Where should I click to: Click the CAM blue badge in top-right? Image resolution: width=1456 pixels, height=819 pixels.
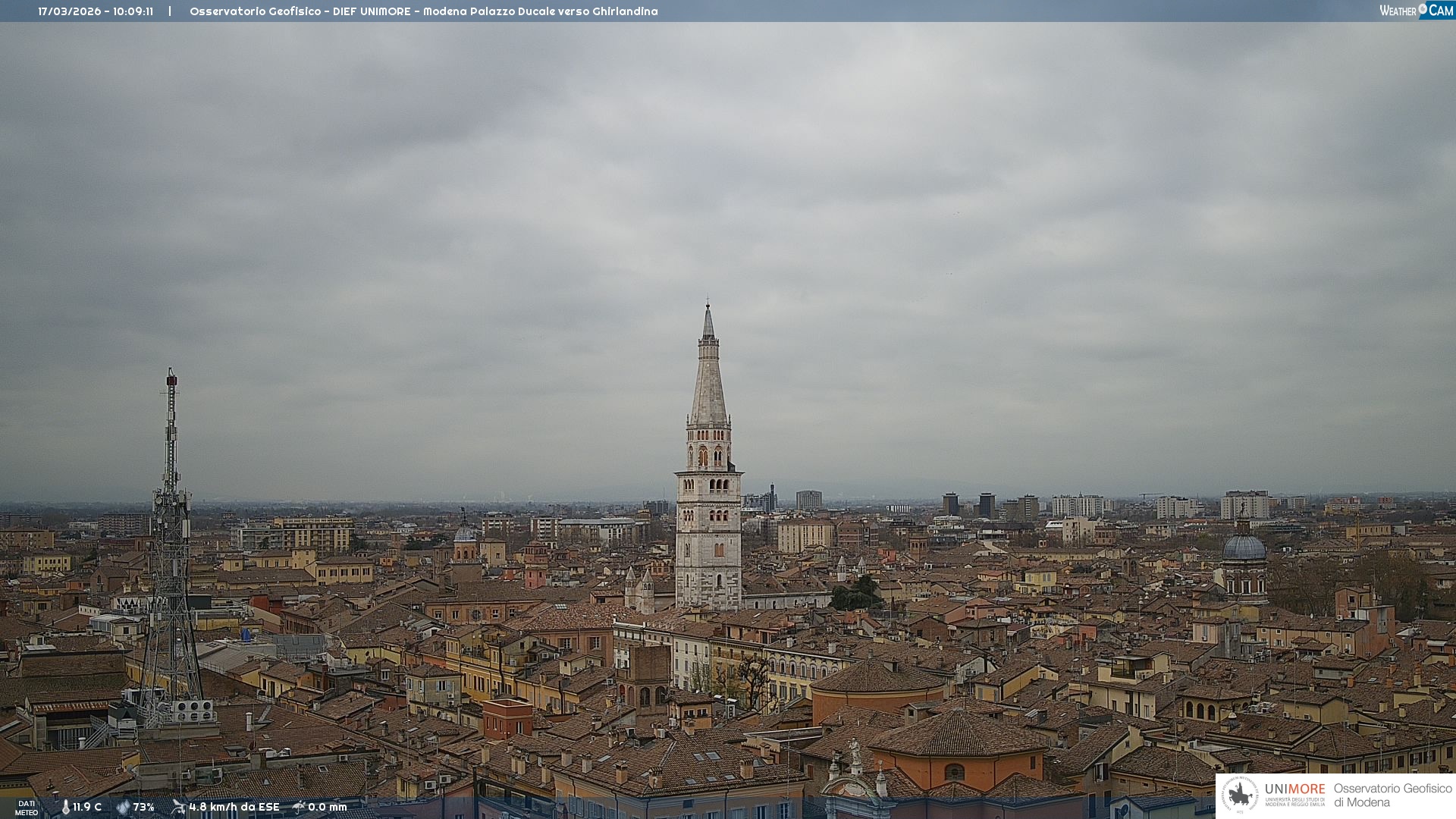[x=1441, y=11]
